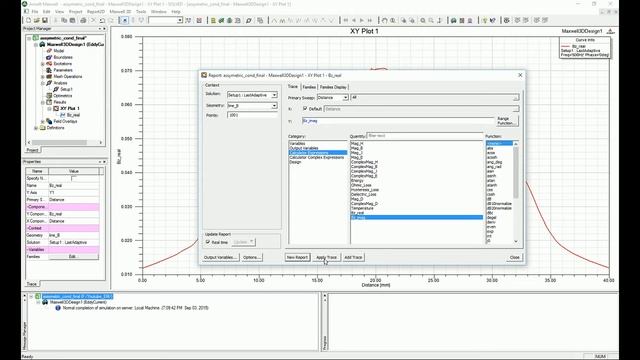The width and height of the screenshot is (640, 360).
Task: Click the Output Variables button
Action: 220,258
